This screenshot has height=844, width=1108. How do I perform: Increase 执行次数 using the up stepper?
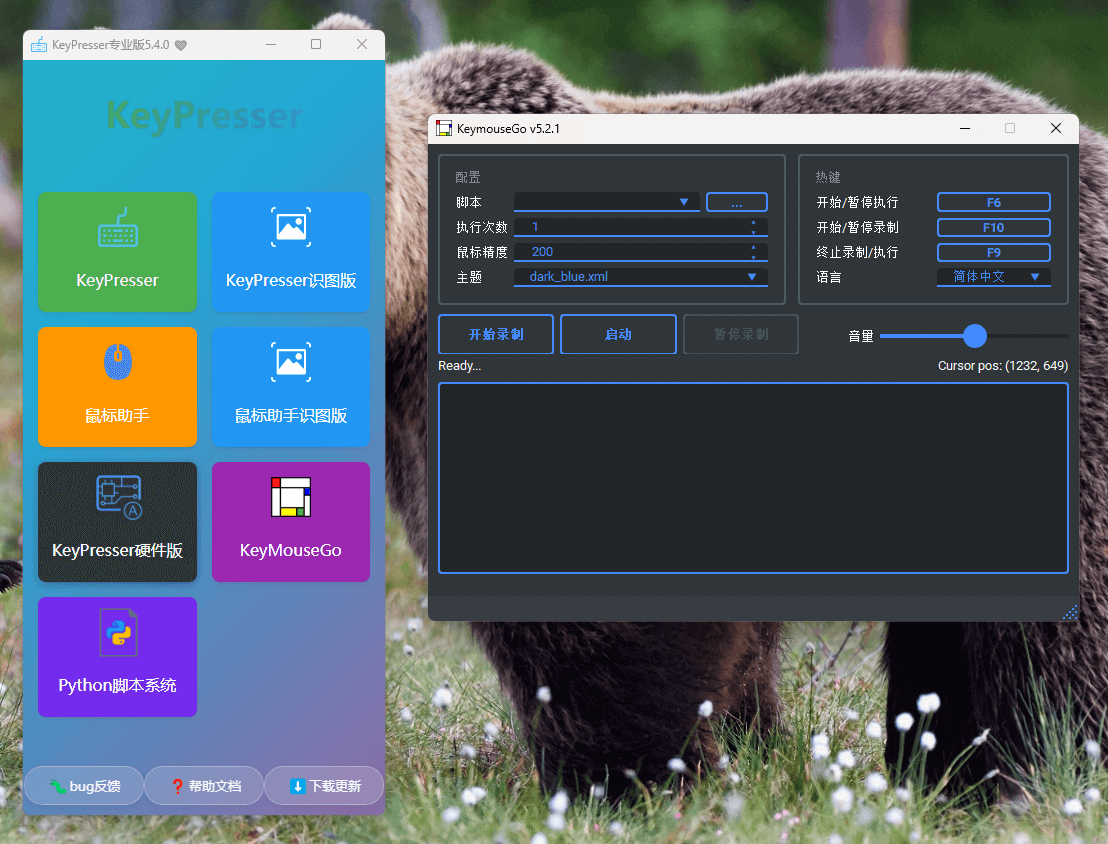[x=754, y=222]
